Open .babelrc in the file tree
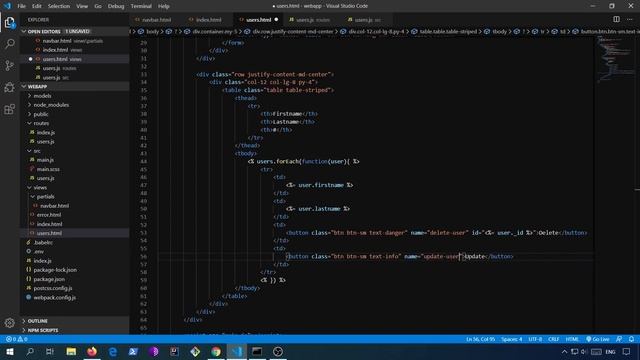This screenshot has width=640, height=360. coord(43,242)
